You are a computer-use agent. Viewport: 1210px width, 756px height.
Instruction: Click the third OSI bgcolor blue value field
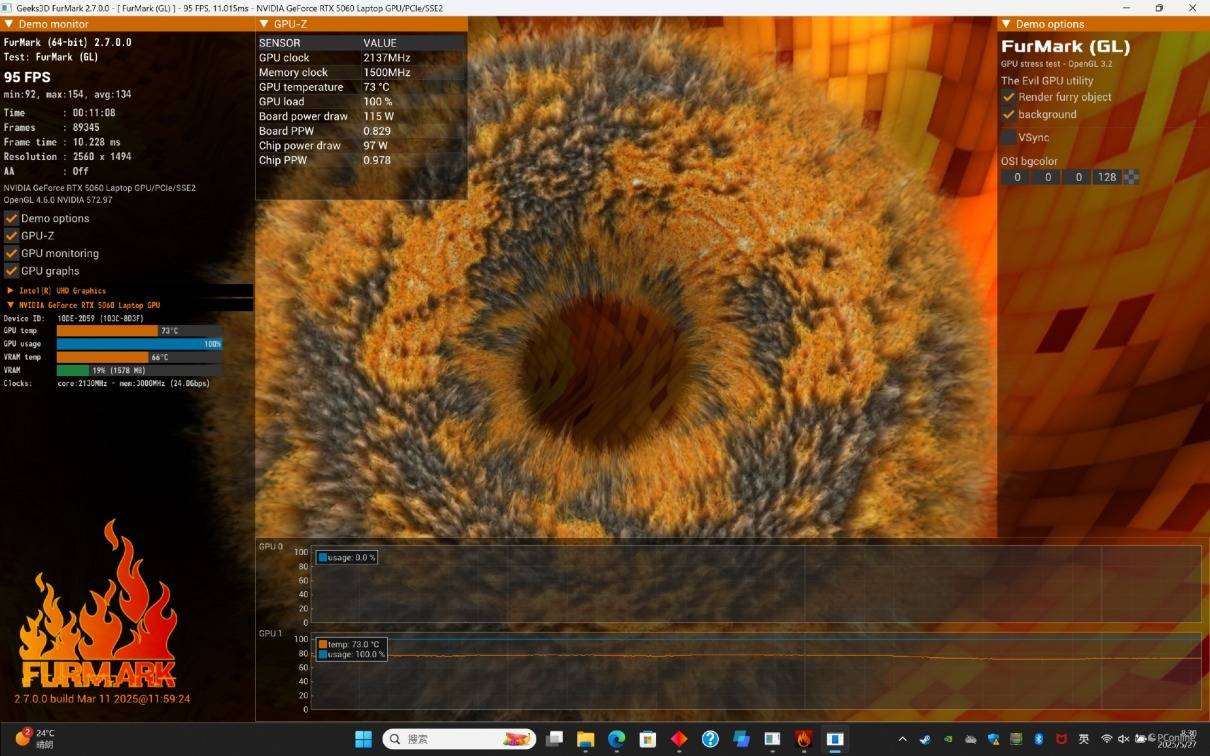(1077, 177)
